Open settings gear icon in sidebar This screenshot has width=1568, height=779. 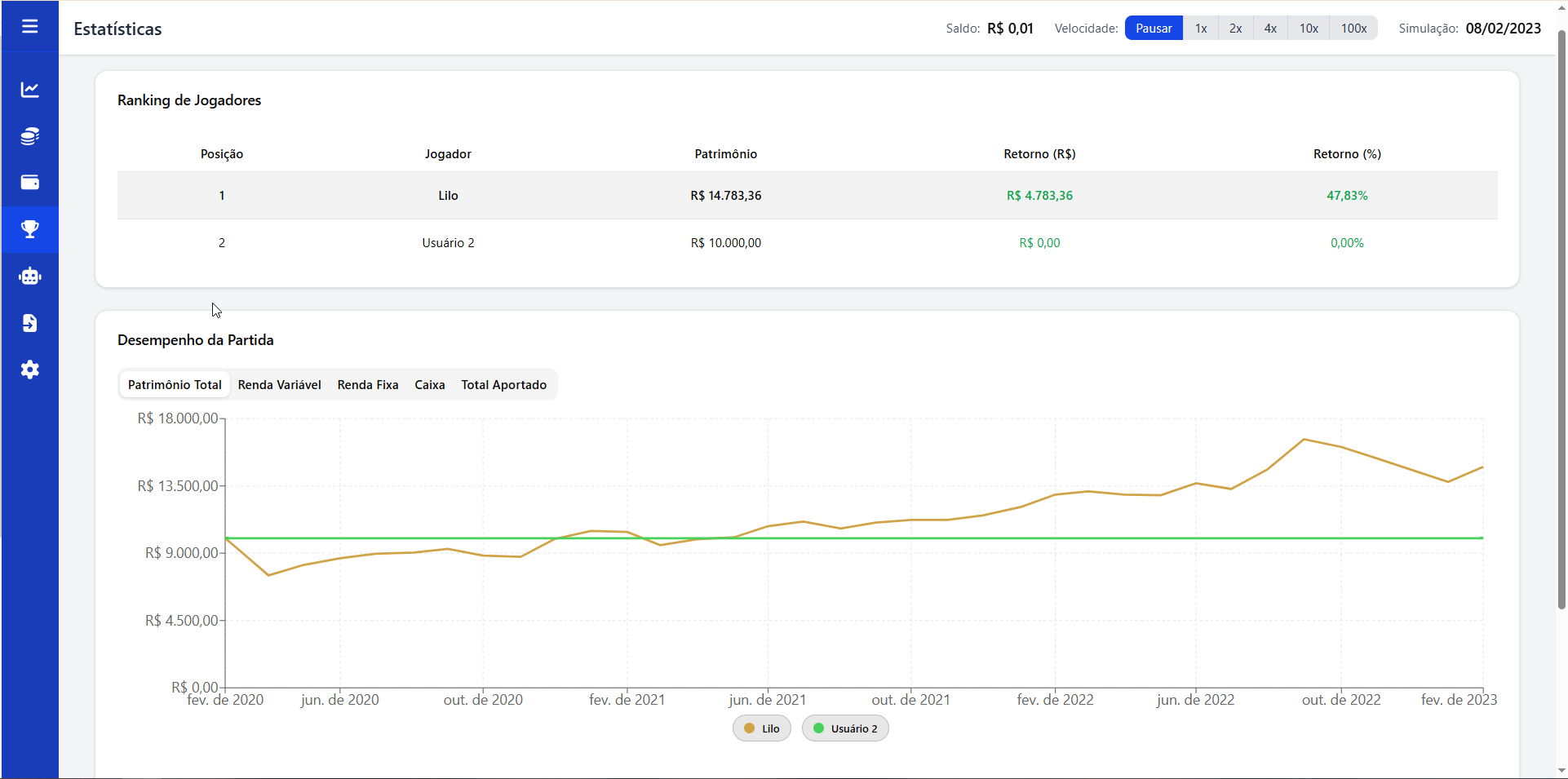coord(30,370)
